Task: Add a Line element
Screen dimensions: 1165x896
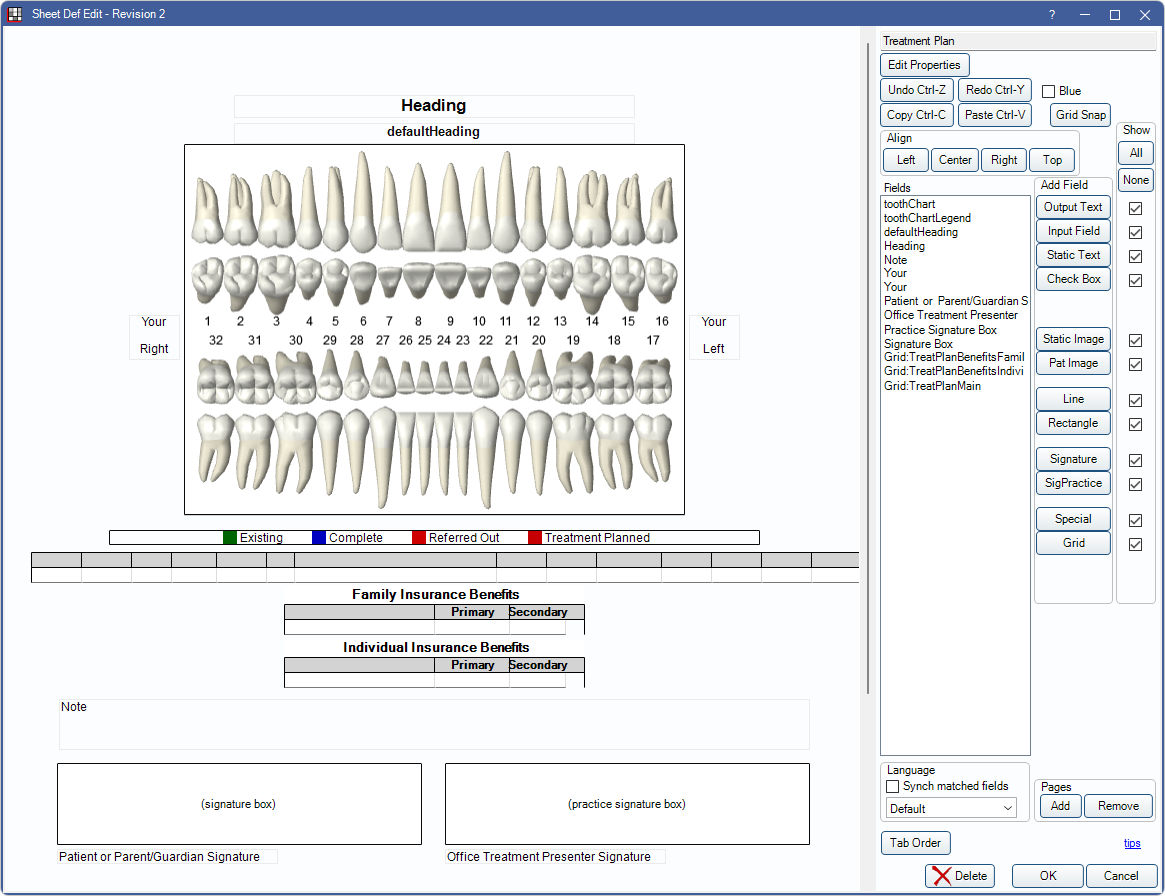Action: coord(1072,398)
